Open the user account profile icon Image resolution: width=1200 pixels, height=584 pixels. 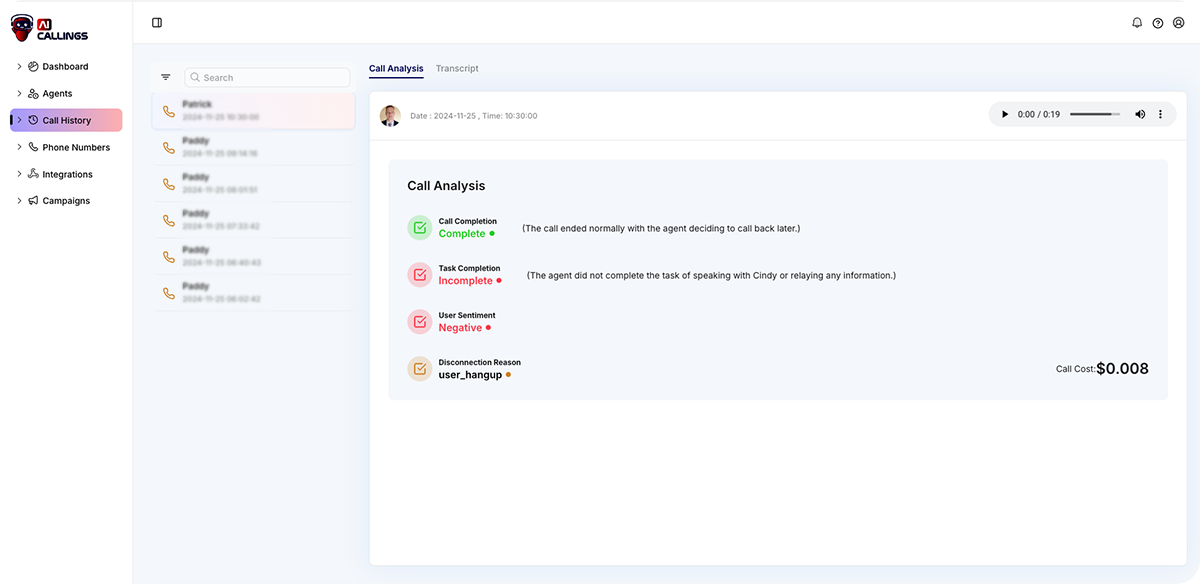click(x=1179, y=23)
